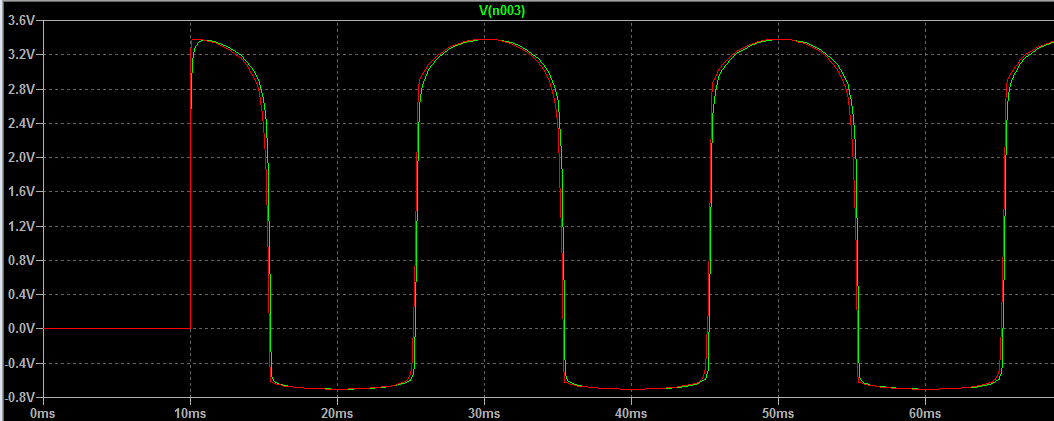Select the 0.0V voltage axis label
The width and height of the screenshot is (1054, 421).
[20, 329]
